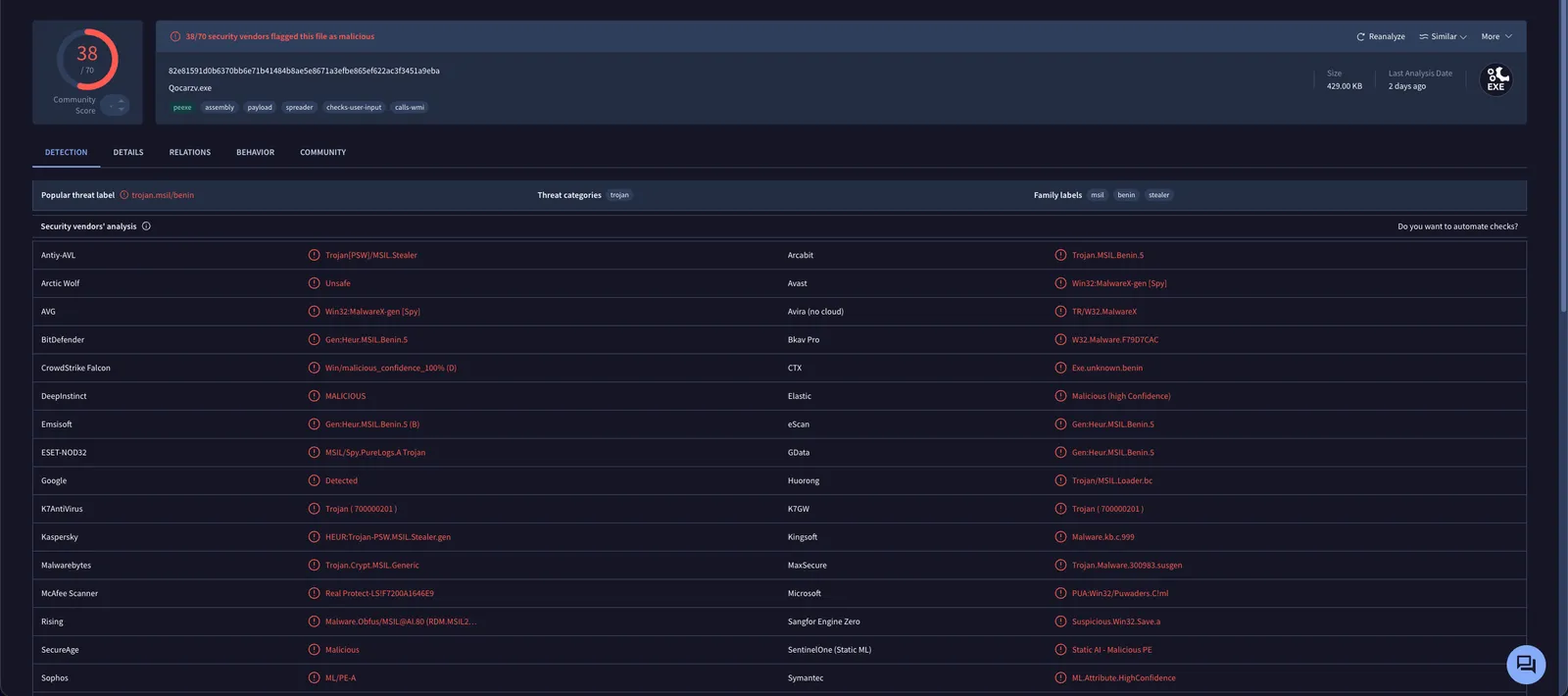Click the benin family label

(1126, 195)
